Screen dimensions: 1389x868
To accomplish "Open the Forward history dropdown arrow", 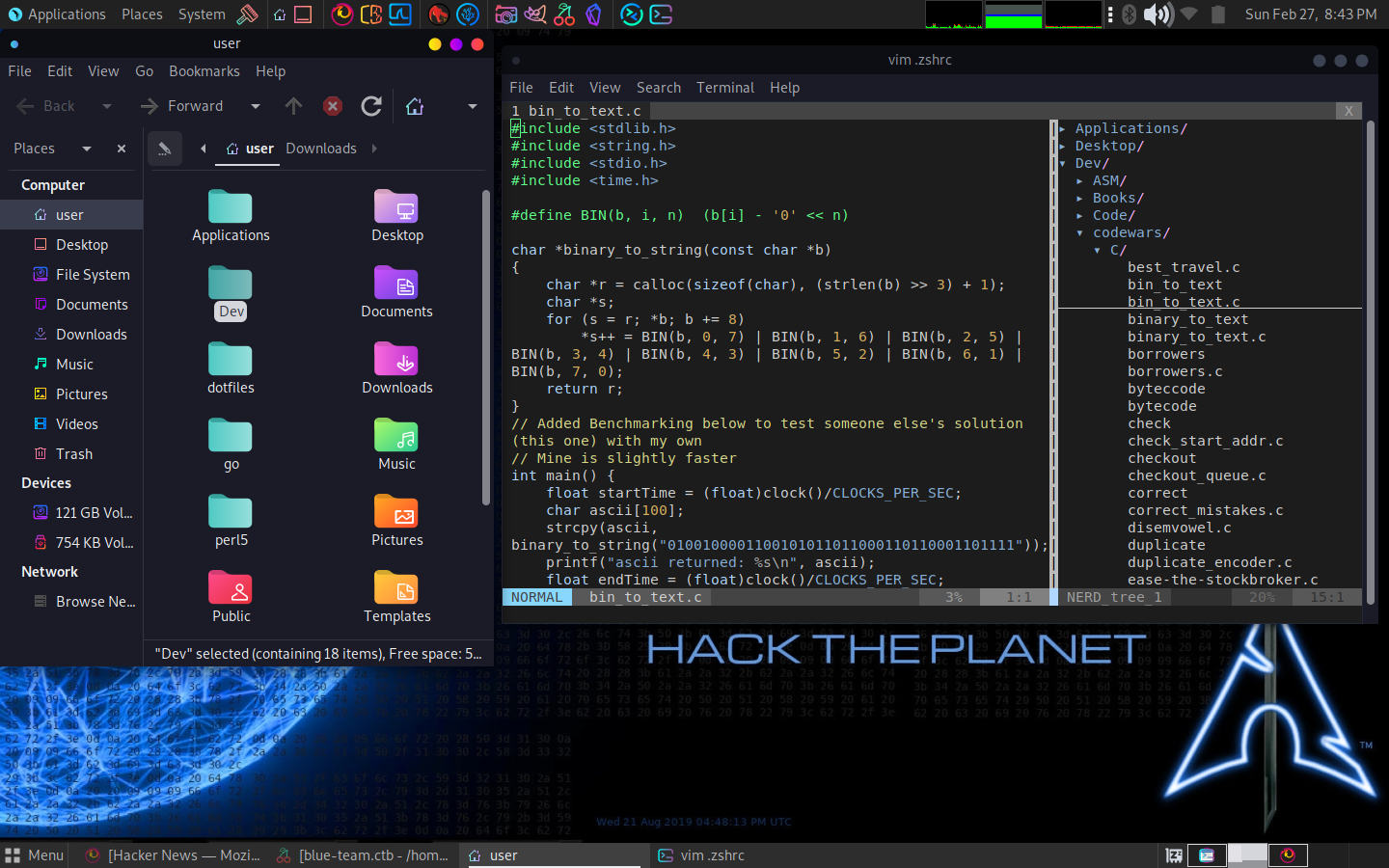I will point(255,106).
